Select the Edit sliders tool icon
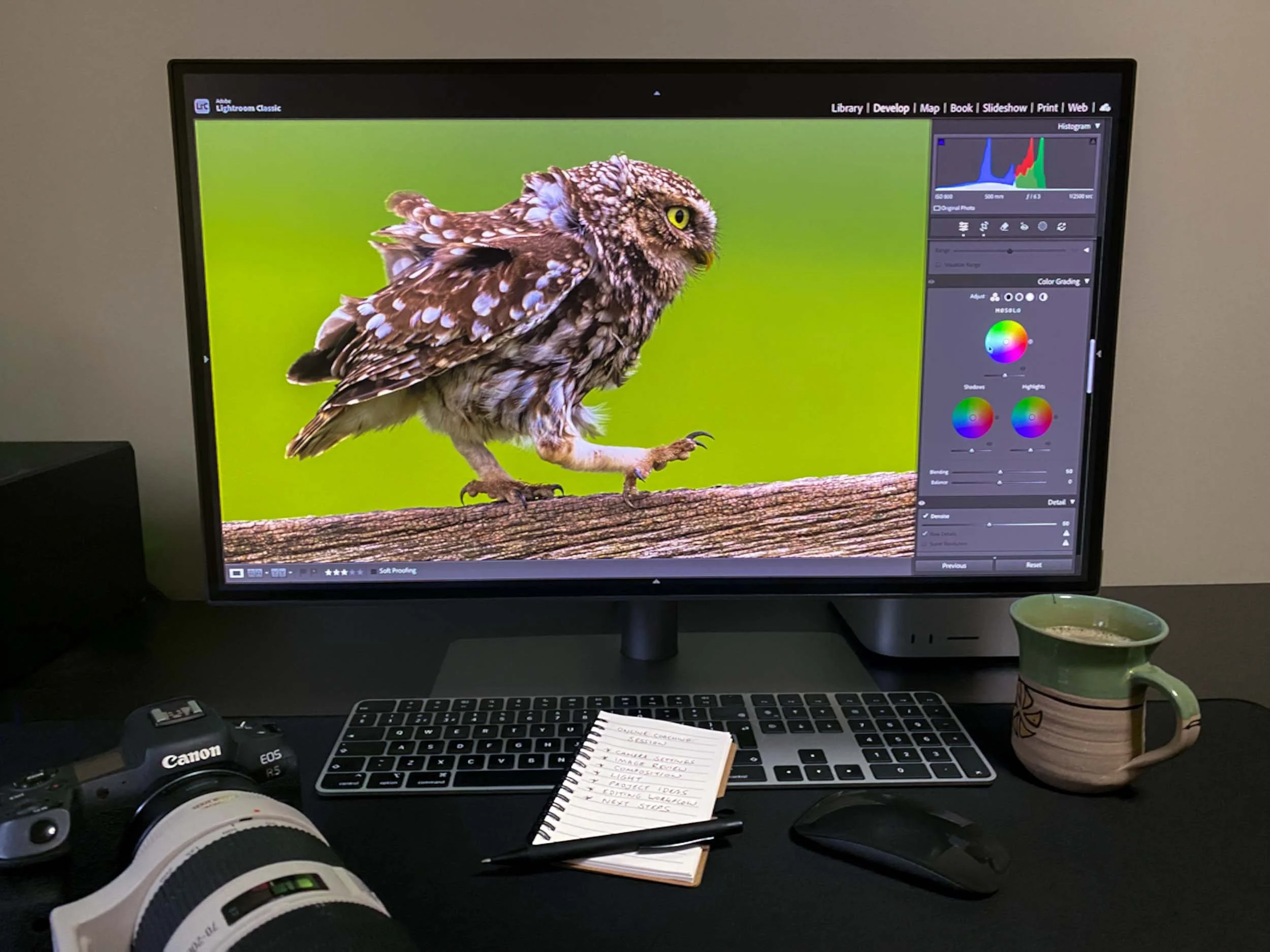Screen dimensions: 1270x952 (x=963, y=226)
